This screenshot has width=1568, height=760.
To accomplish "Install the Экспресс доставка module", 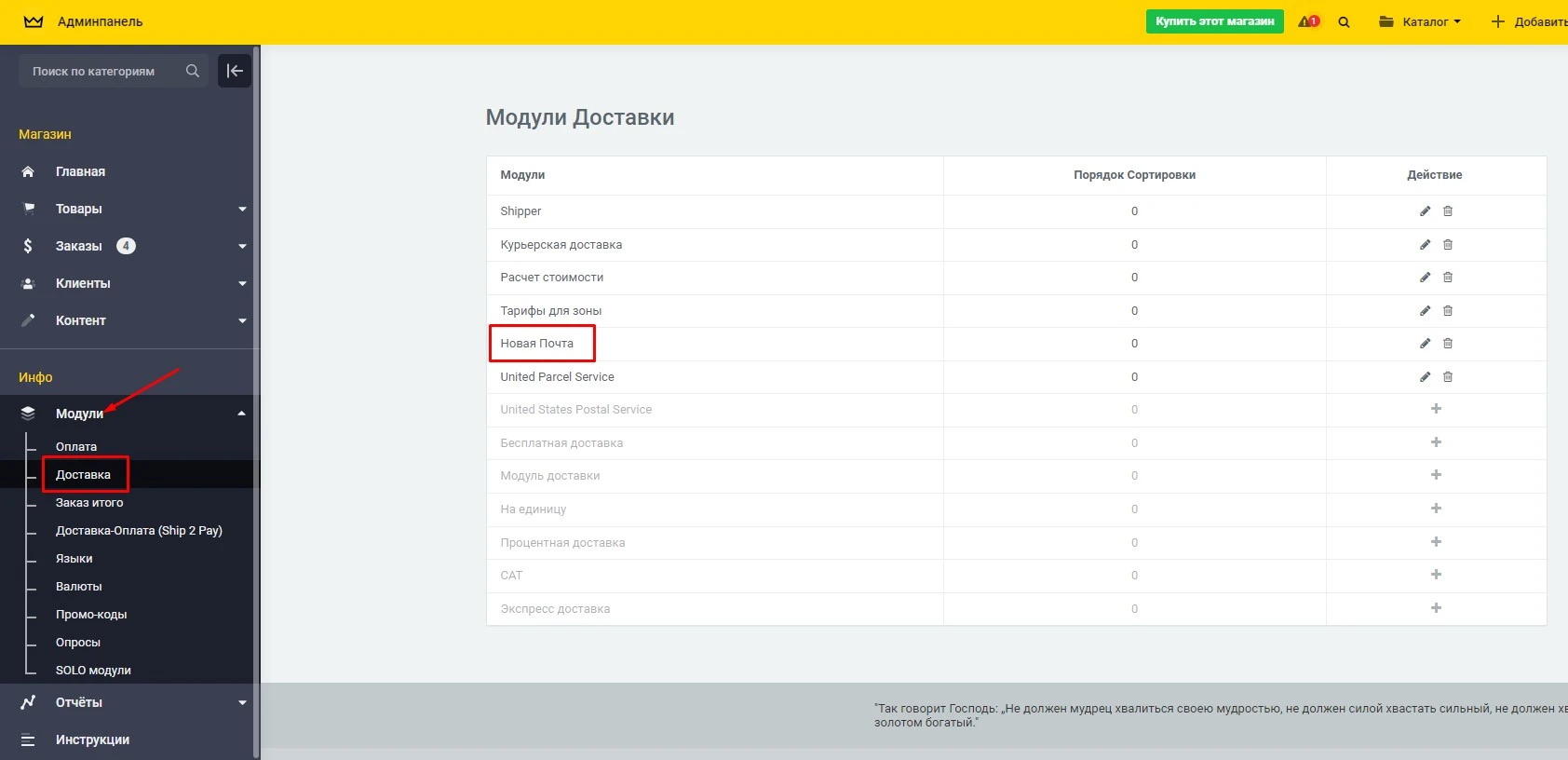I will (x=1436, y=608).
